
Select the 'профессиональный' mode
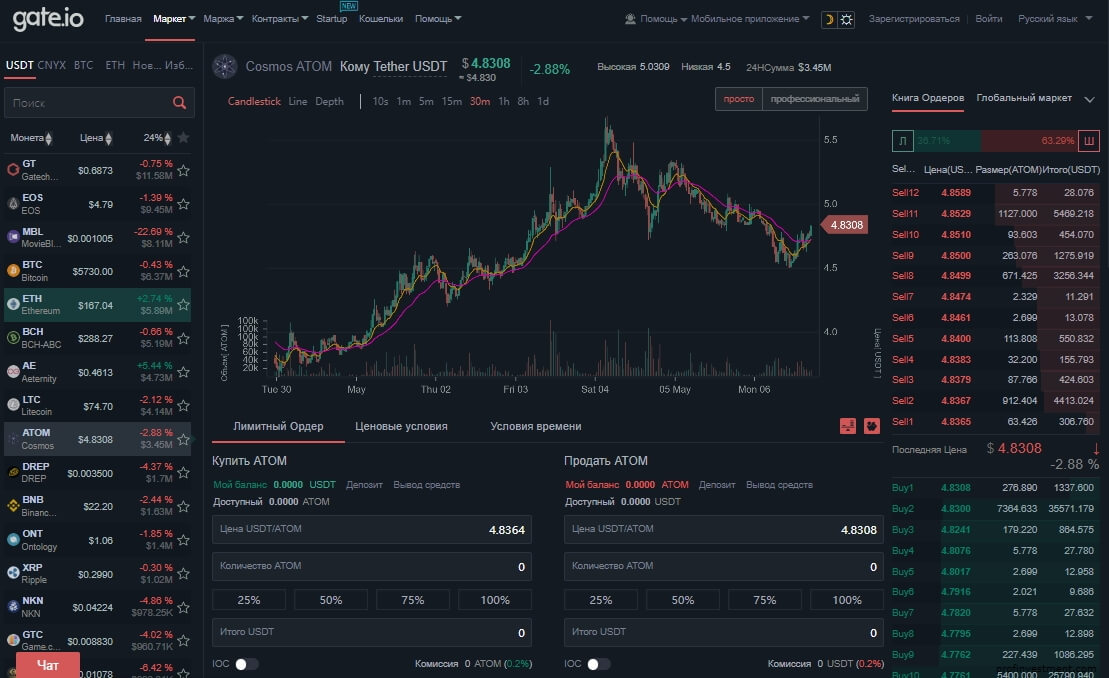tap(815, 99)
